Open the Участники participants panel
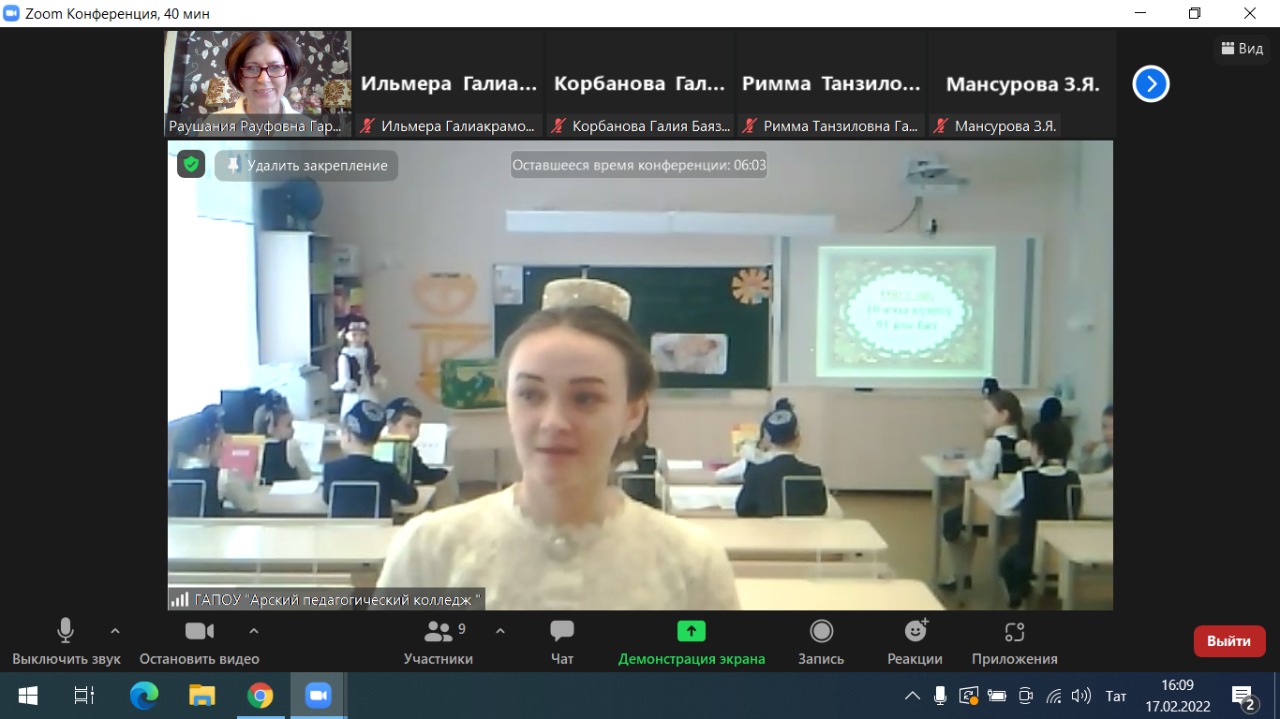The image size is (1280, 719). point(438,641)
